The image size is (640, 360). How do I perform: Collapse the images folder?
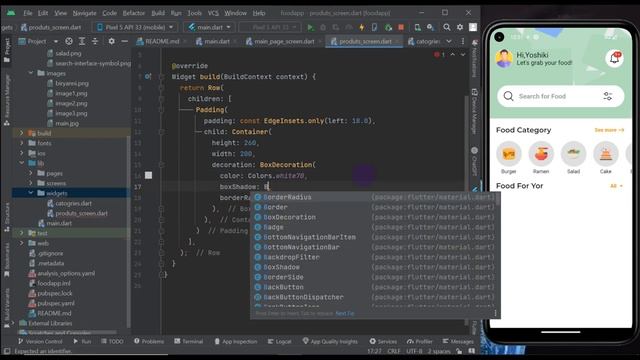pos(31,73)
